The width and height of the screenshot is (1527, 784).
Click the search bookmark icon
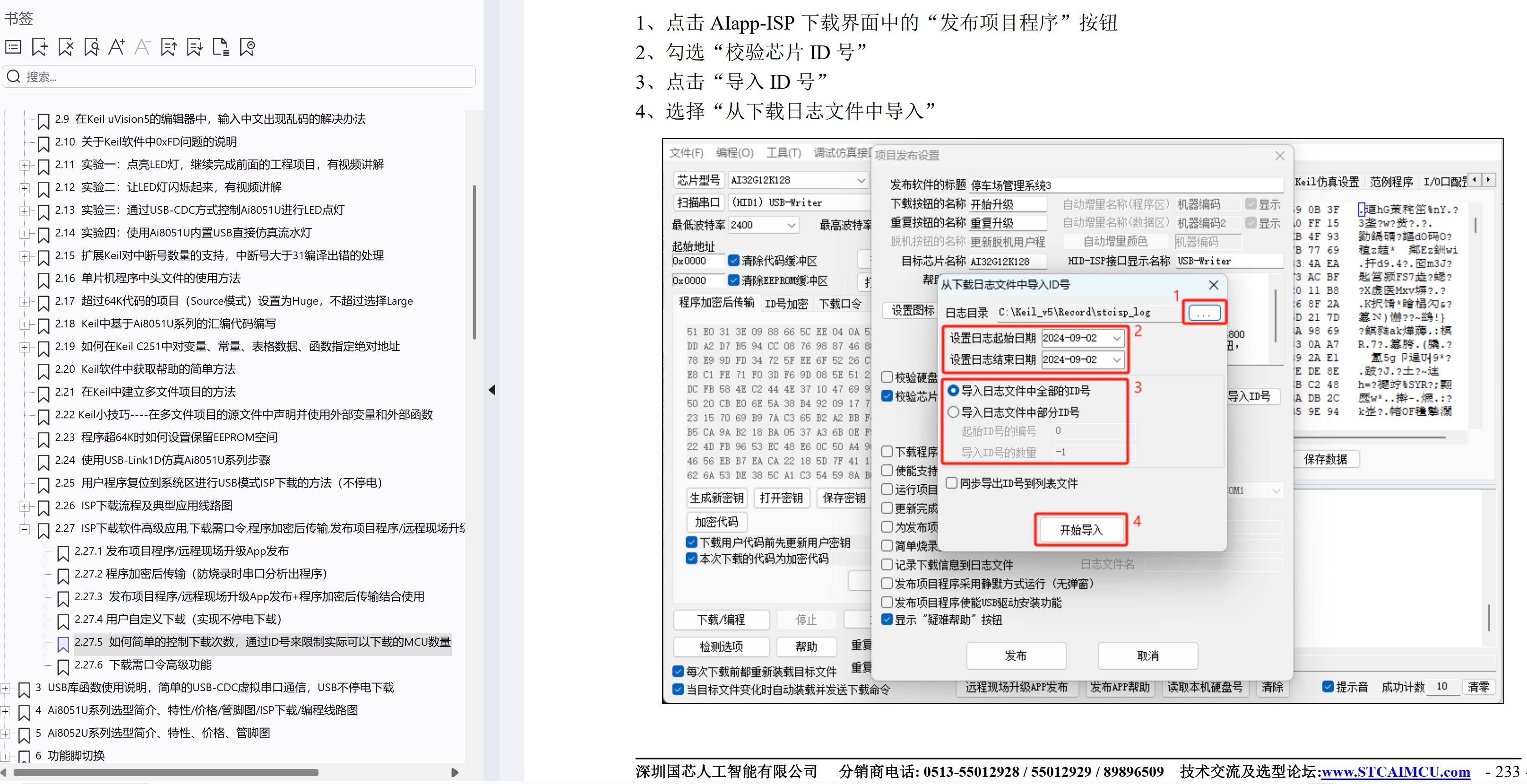click(91, 47)
